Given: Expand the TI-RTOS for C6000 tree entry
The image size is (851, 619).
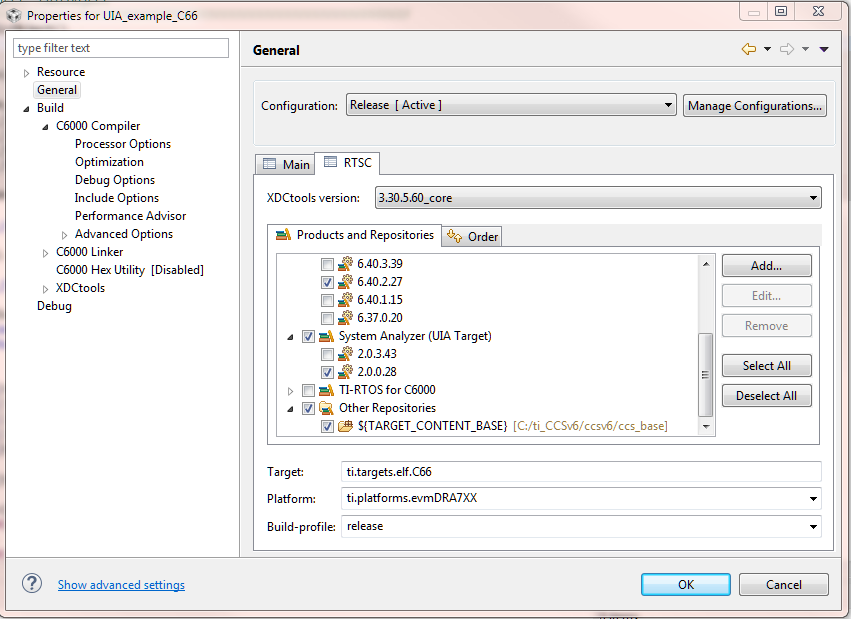Looking at the screenshot, I should tap(291, 389).
